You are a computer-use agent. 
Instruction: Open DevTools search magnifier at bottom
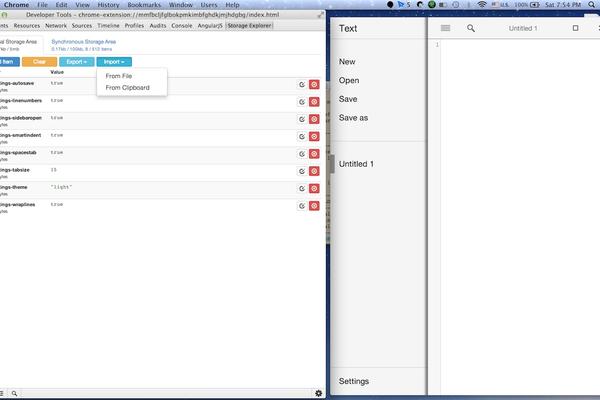[14, 393]
